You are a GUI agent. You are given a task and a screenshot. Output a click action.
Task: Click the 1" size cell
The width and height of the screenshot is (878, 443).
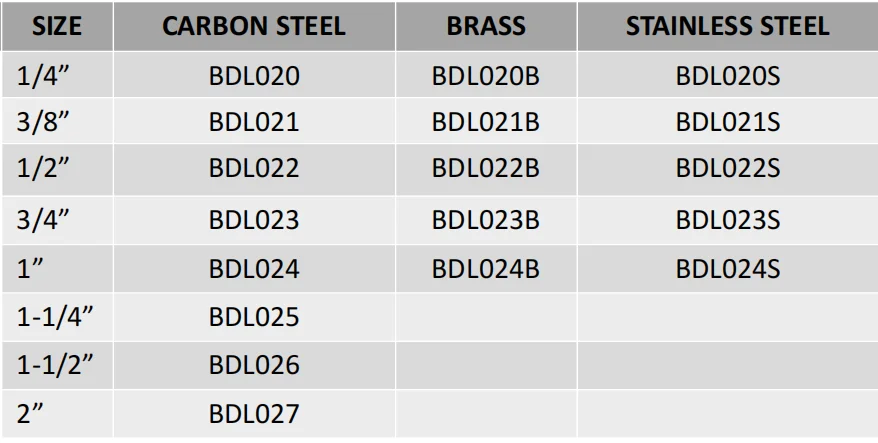tap(57, 269)
